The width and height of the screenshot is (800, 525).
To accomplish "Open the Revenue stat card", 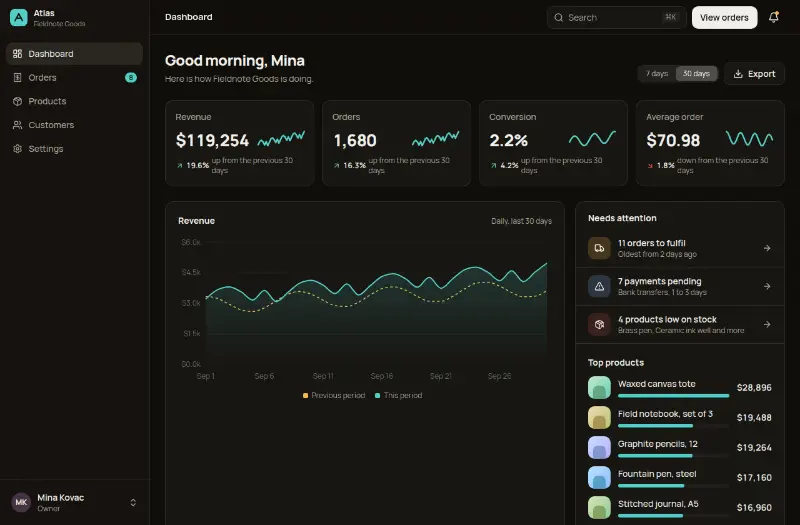I will click(240, 143).
